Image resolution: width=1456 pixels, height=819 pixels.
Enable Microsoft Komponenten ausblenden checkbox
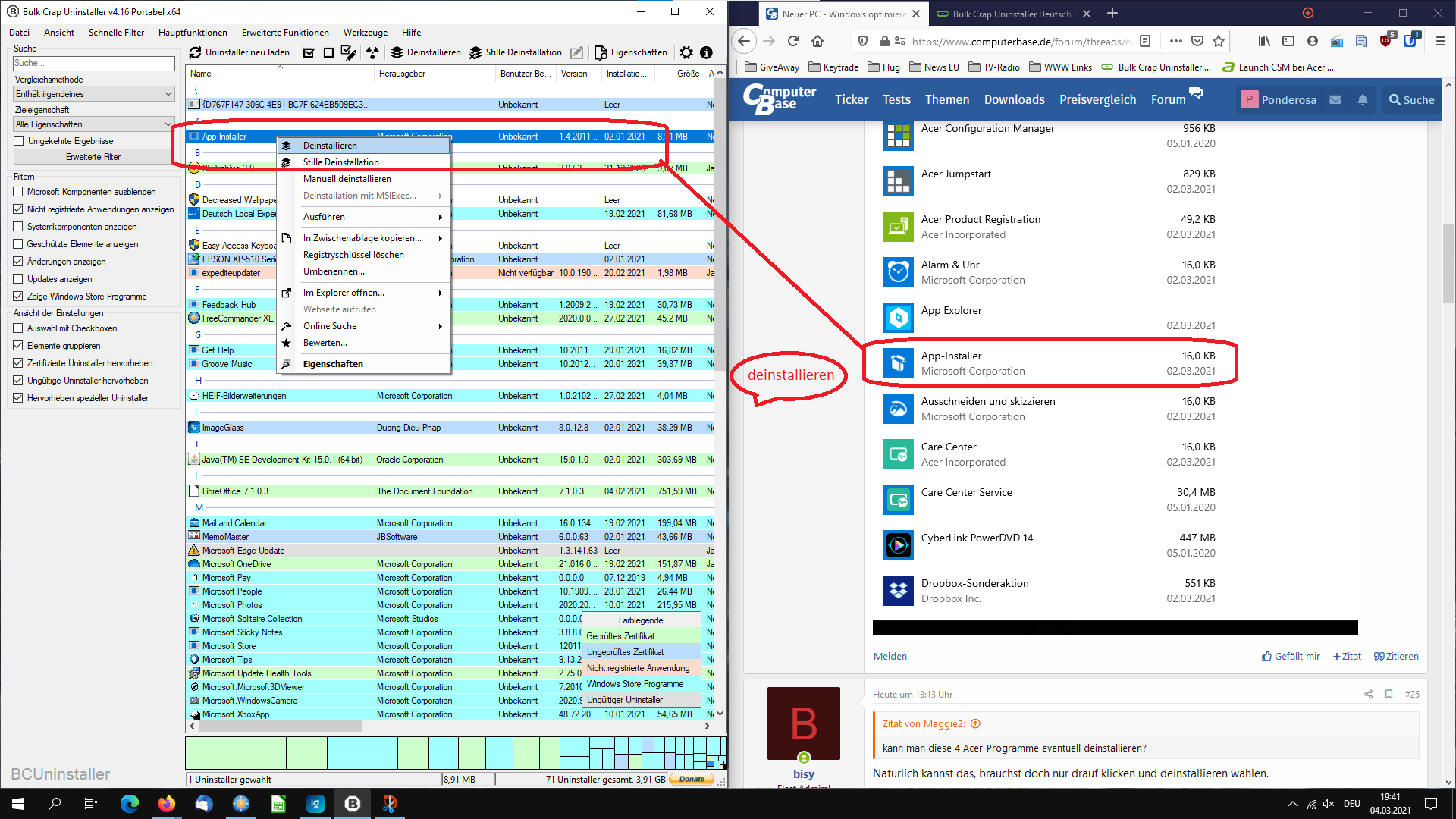coord(18,192)
